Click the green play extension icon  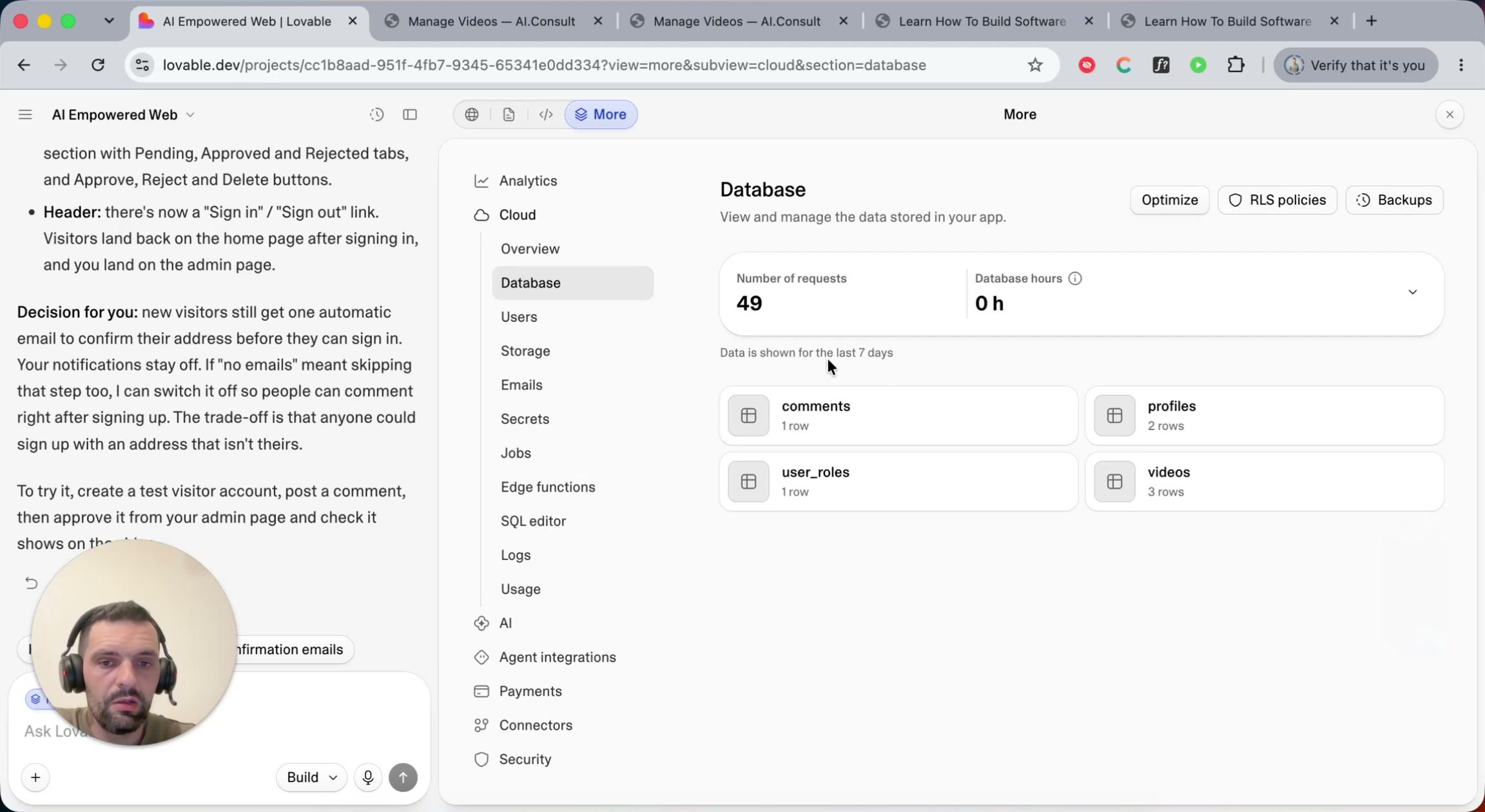[x=1198, y=65]
